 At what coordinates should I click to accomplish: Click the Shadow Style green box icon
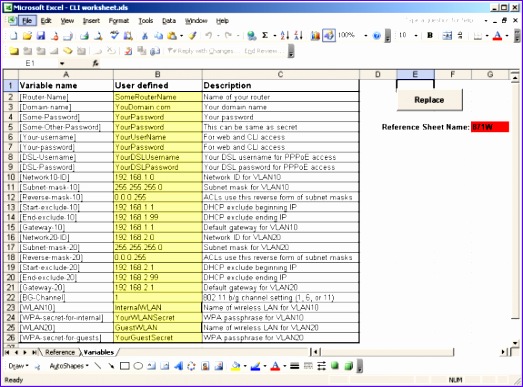tap(335, 366)
